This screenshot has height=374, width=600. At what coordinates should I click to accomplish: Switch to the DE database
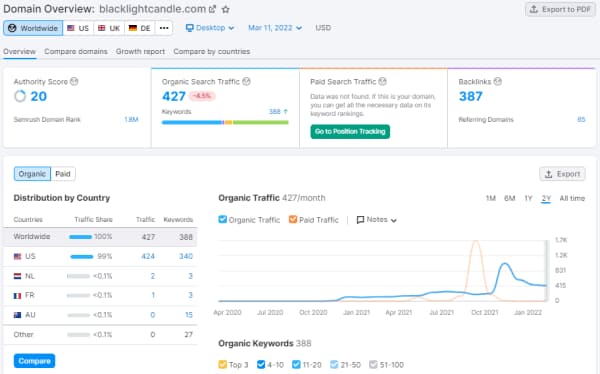pyautogui.click(x=140, y=28)
